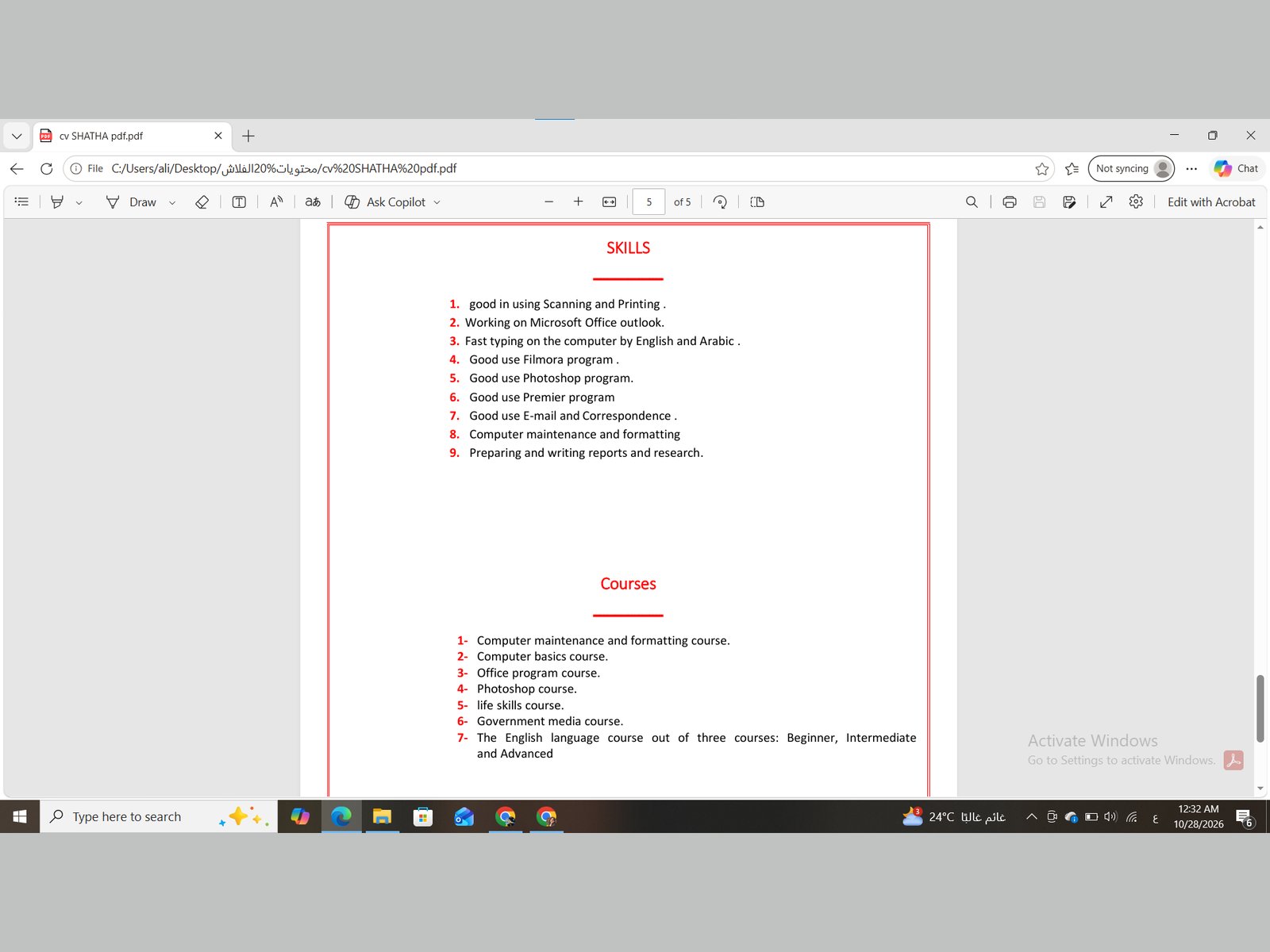1270x952 pixels.
Task: Print the PDF document
Action: coord(1010,202)
